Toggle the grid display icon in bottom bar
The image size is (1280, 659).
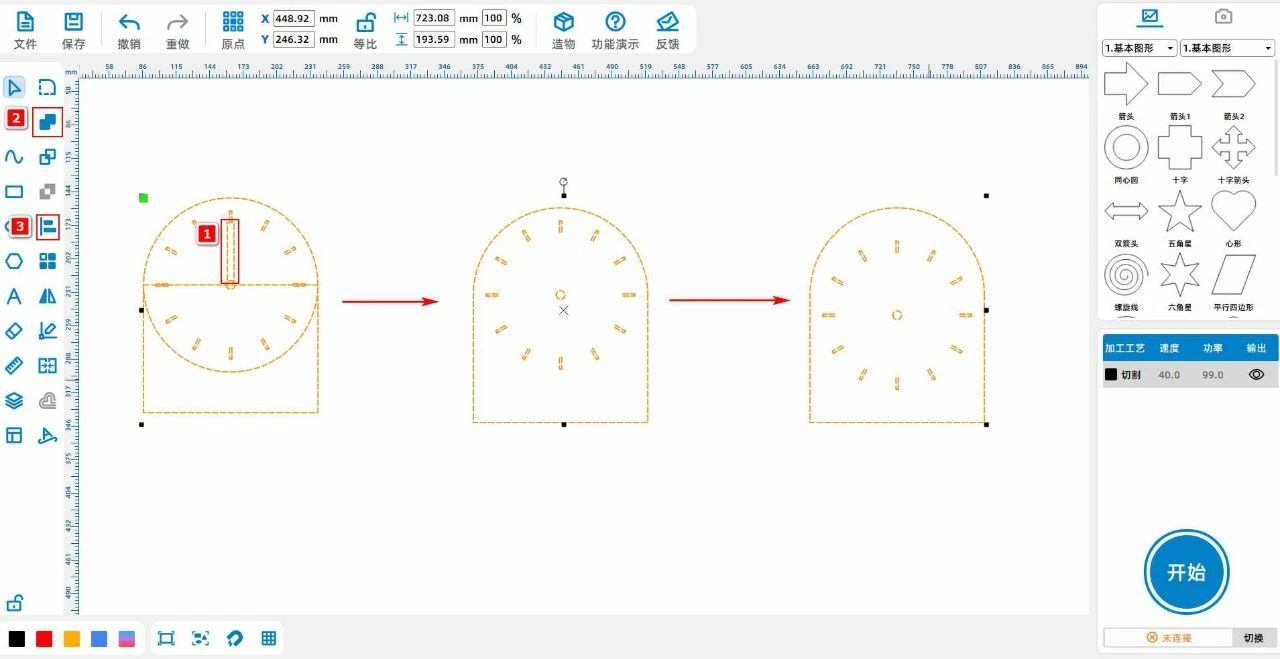268,638
